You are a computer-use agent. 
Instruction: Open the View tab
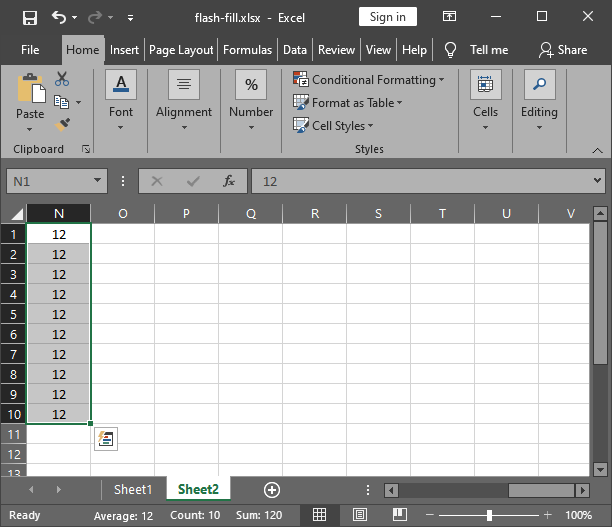click(x=378, y=50)
